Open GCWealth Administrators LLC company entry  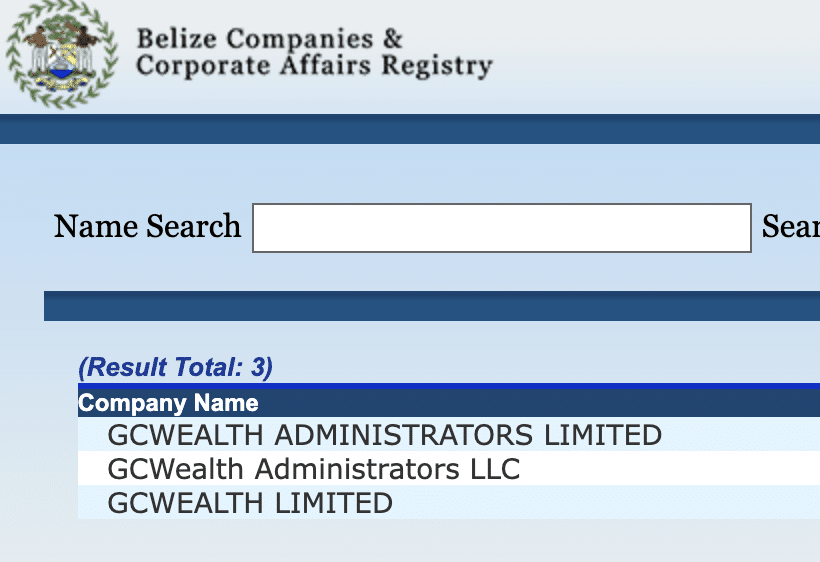pos(314,468)
